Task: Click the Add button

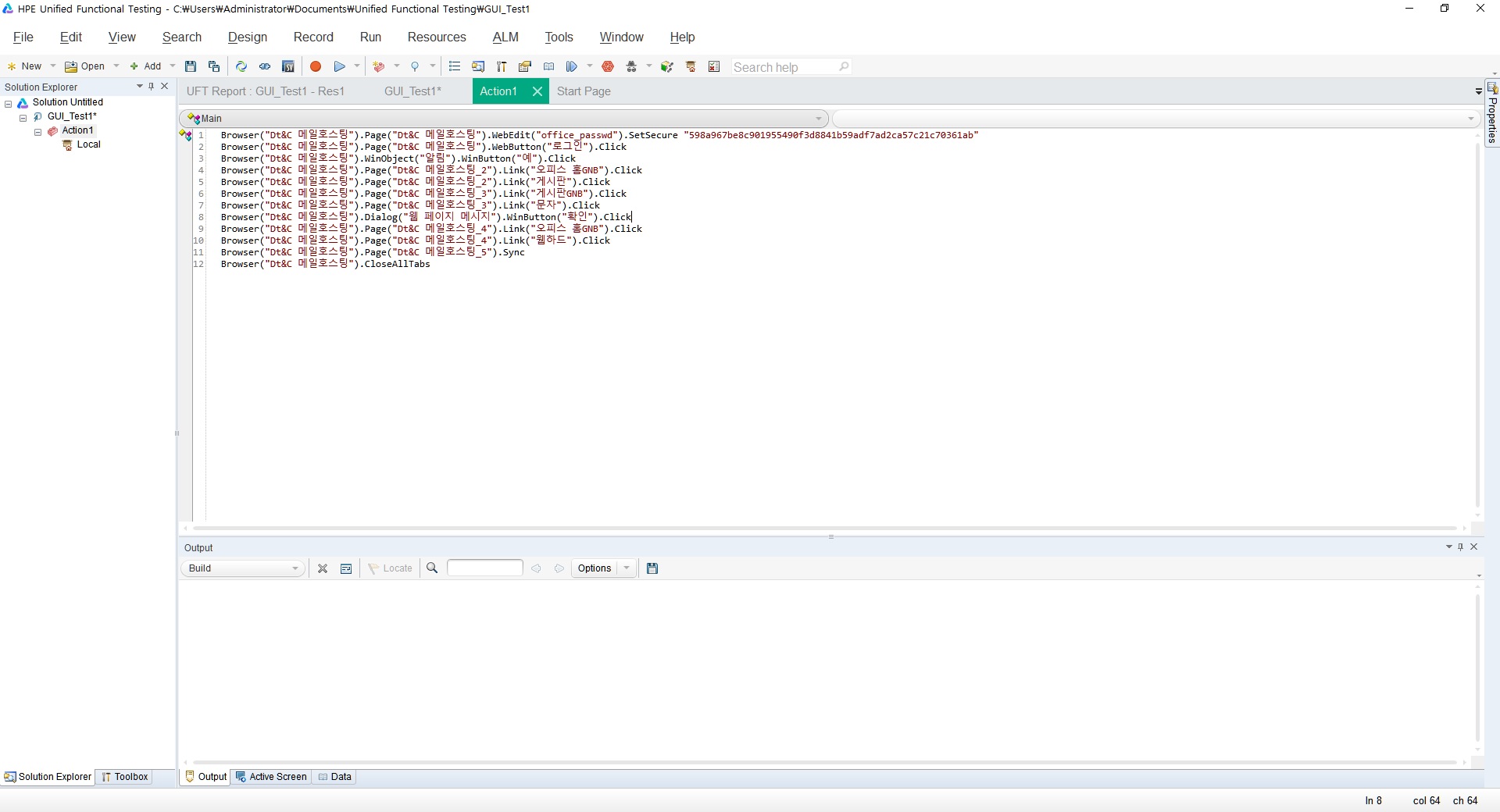Action: tap(146, 66)
